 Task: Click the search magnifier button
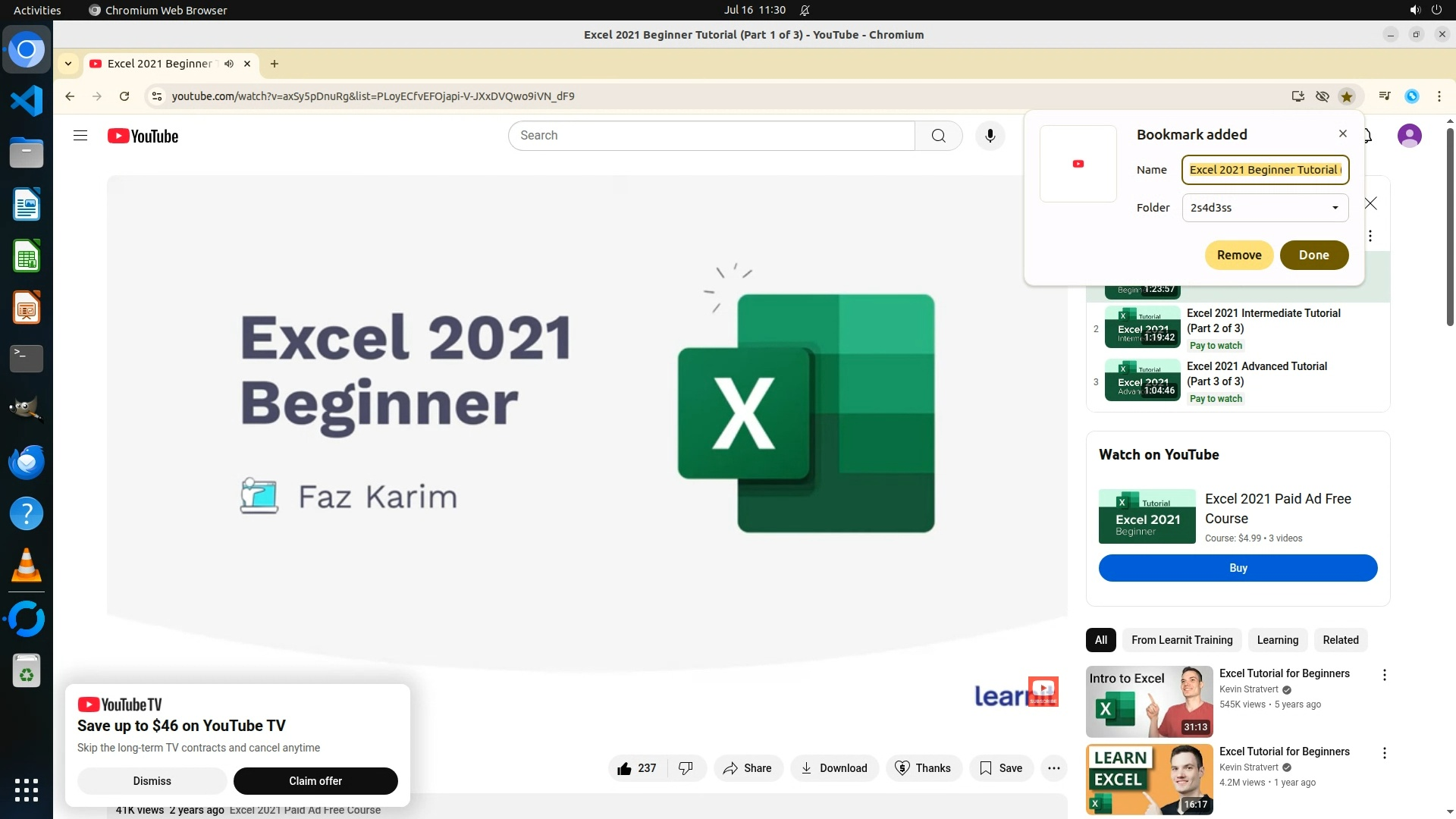(x=938, y=136)
